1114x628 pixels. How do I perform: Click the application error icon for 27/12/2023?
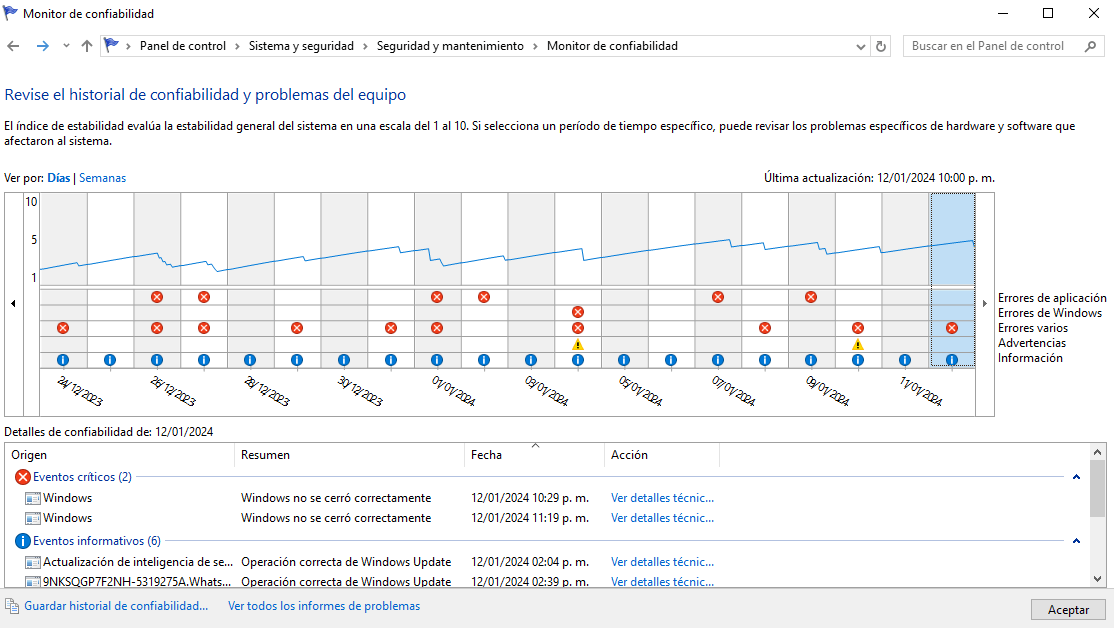tap(204, 297)
